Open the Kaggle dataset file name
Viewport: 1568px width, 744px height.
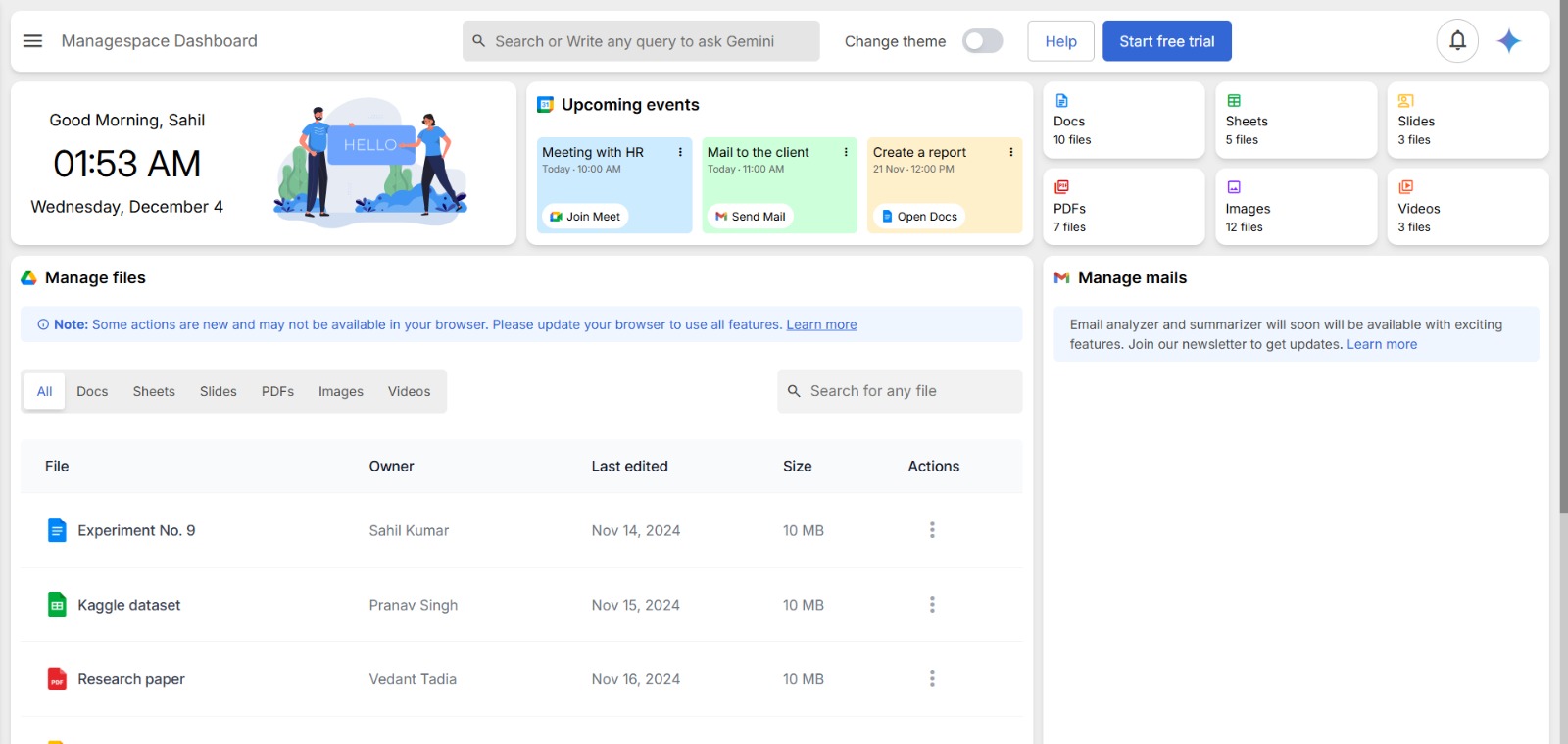pos(129,605)
